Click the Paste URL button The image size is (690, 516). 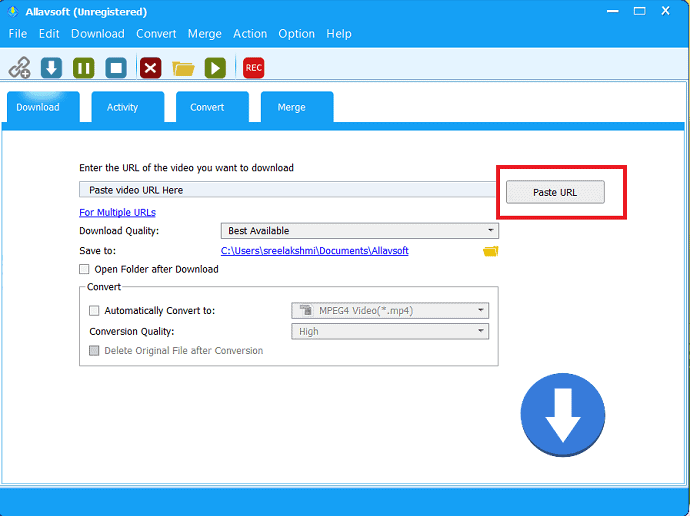pos(555,192)
